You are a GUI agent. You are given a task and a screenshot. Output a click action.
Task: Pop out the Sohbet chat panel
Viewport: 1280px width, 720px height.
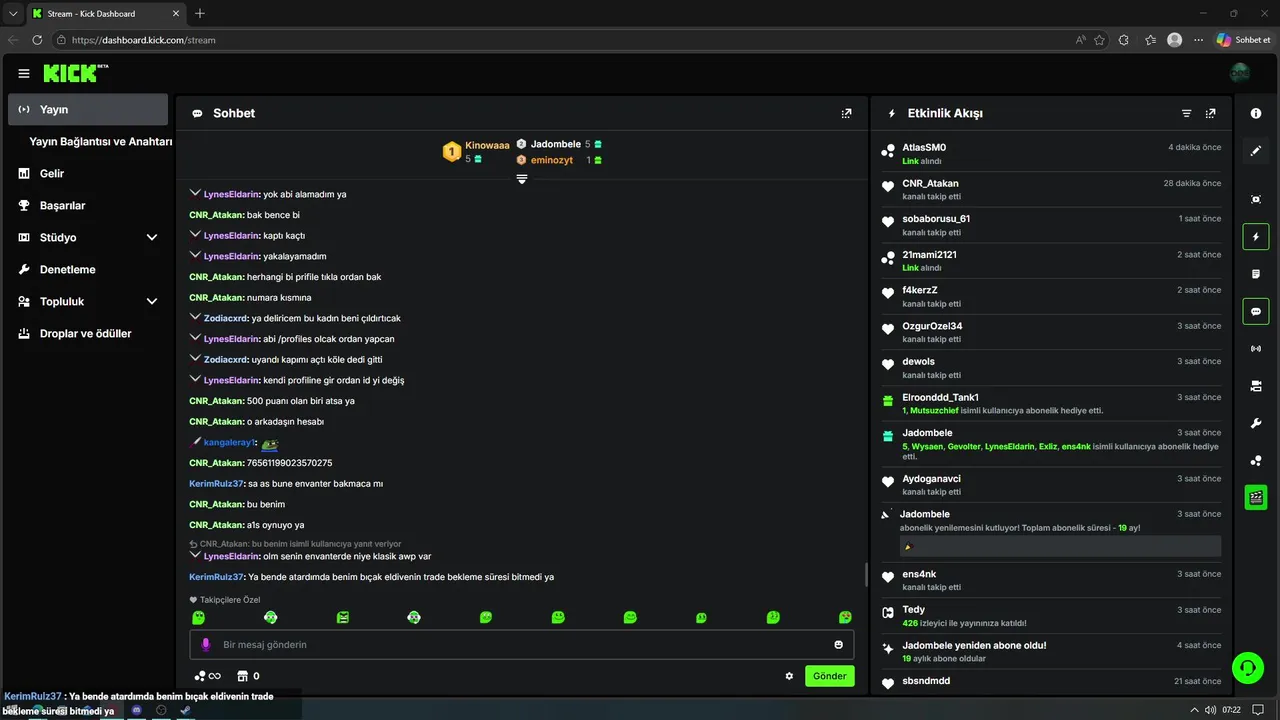click(847, 113)
